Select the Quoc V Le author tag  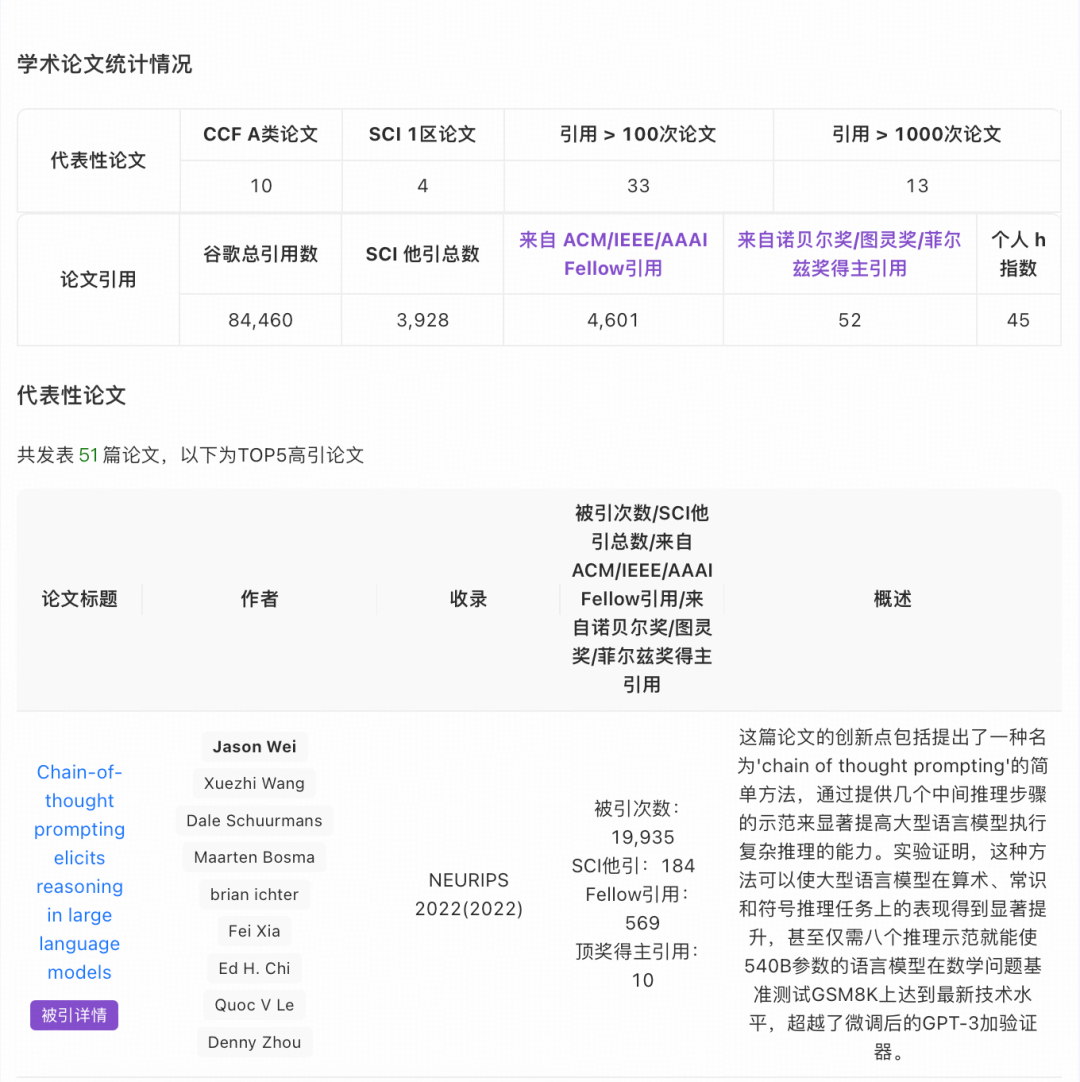click(x=254, y=1005)
